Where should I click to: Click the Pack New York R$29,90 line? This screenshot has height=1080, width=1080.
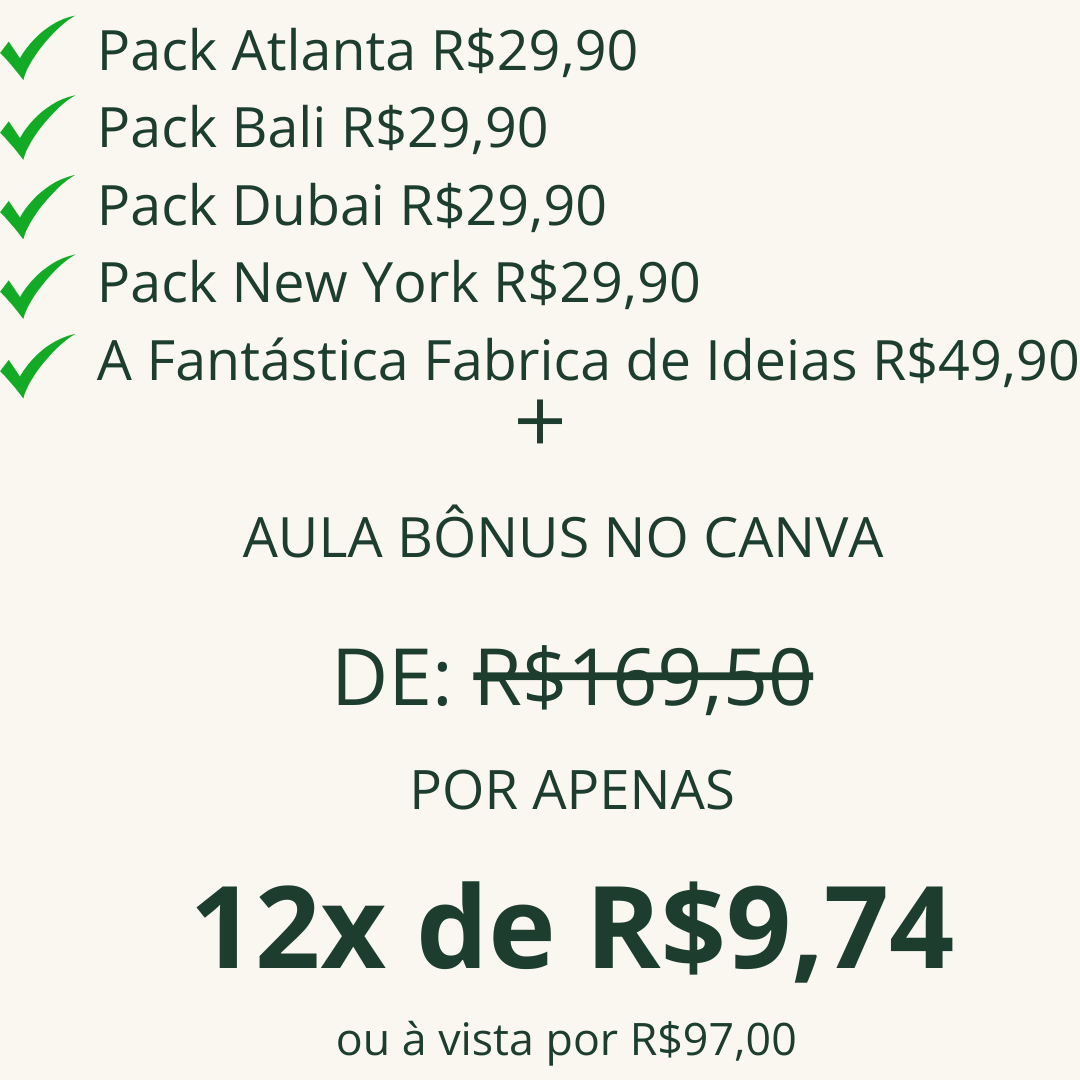(399, 282)
